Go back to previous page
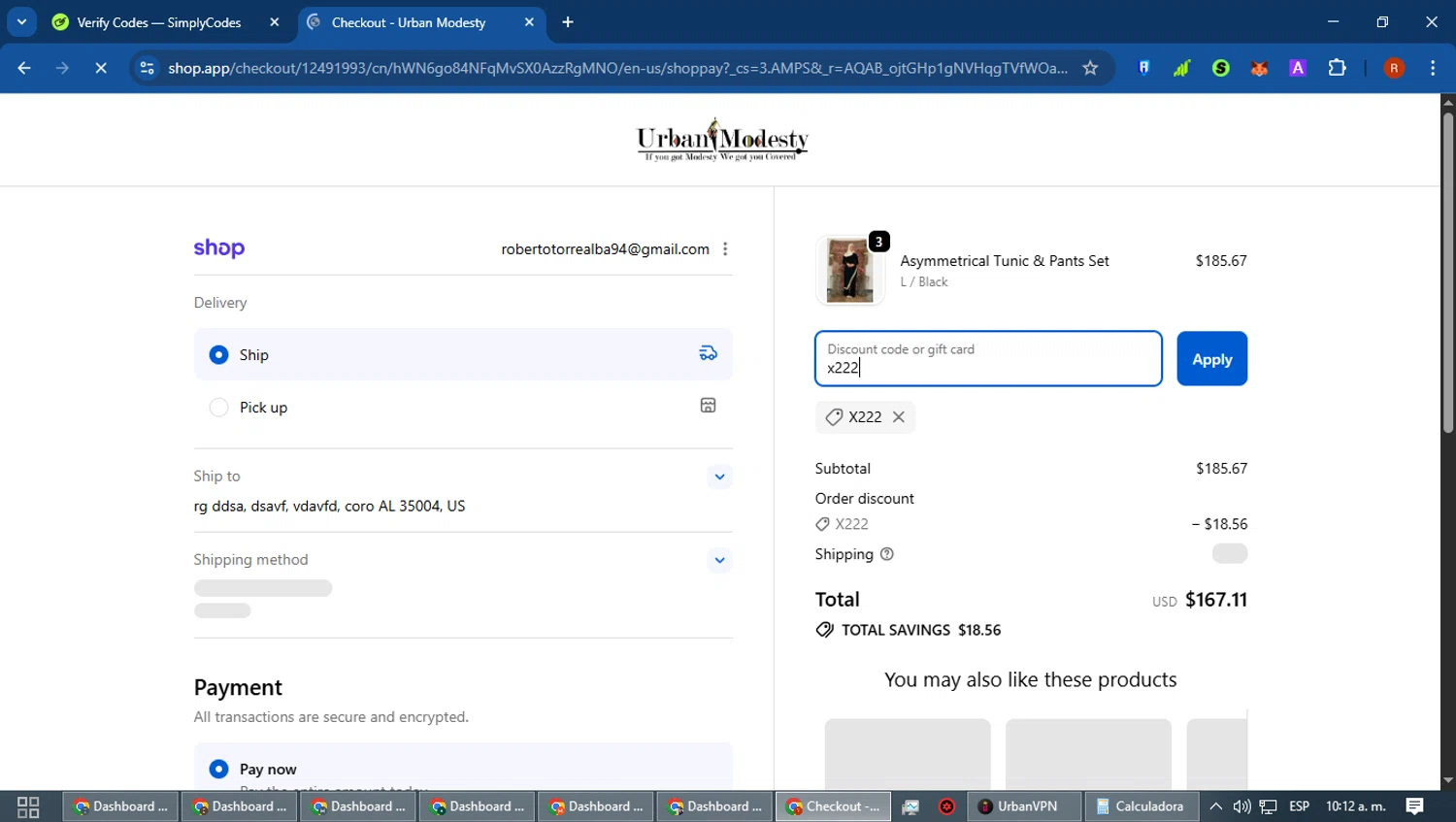Image resolution: width=1456 pixels, height=822 pixels. (x=24, y=68)
